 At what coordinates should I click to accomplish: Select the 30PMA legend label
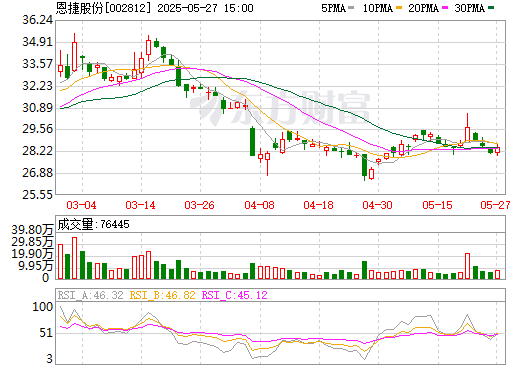pyautogui.click(x=469, y=8)
